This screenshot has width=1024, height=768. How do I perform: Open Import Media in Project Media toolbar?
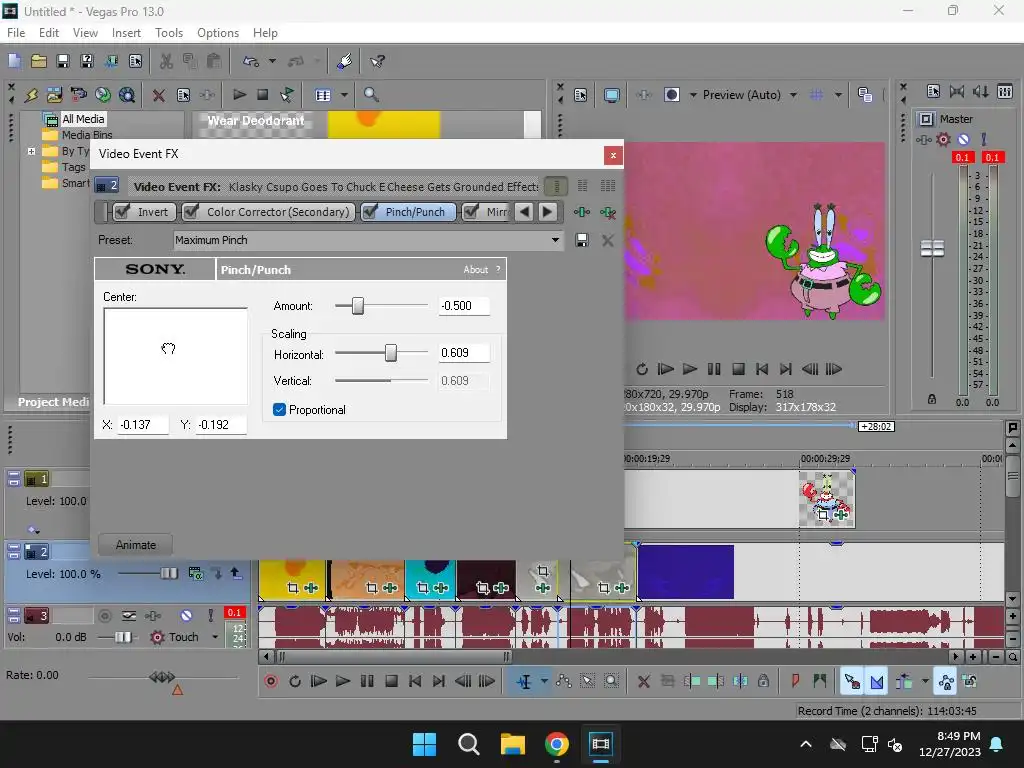pos(54,95)
